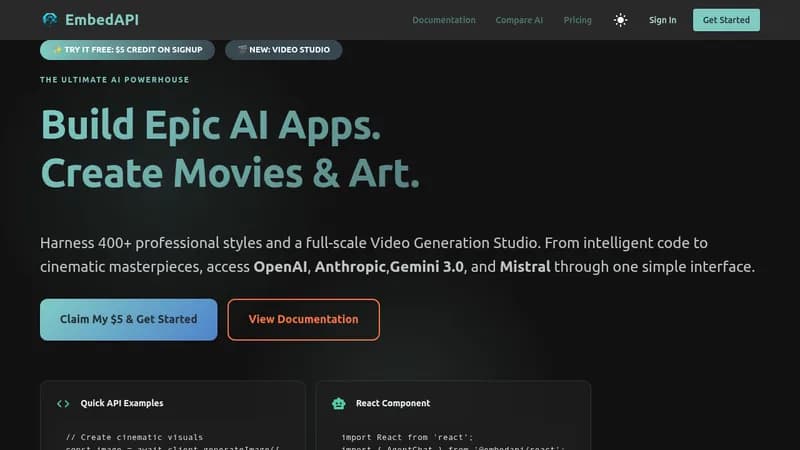Go to Compare AI page
Image resolution: width=800 pixels, height=450 pixels.
click(x=519, y=20)
